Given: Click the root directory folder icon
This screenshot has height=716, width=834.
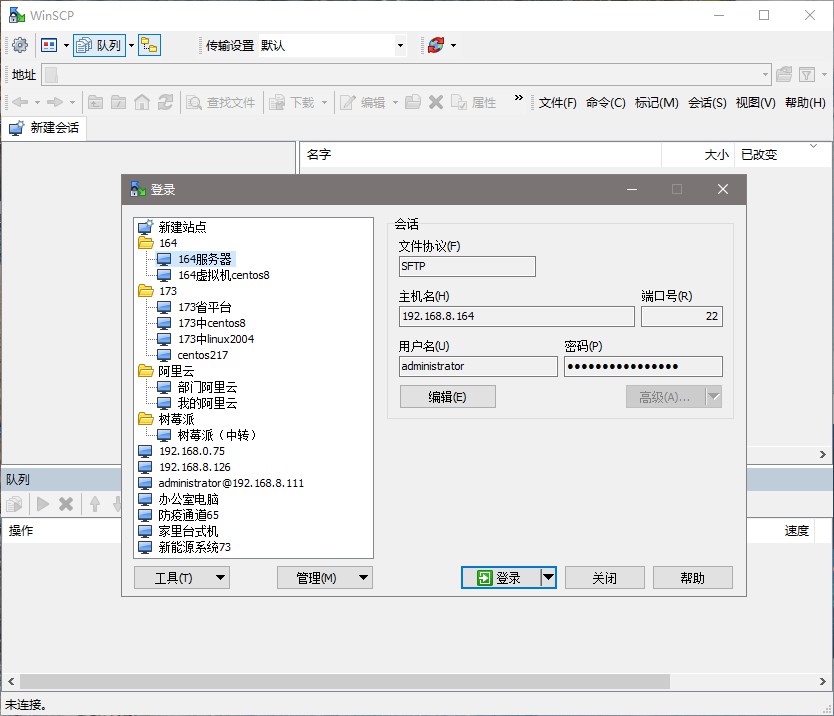Looking at the screenshot, I should (119, 102).
